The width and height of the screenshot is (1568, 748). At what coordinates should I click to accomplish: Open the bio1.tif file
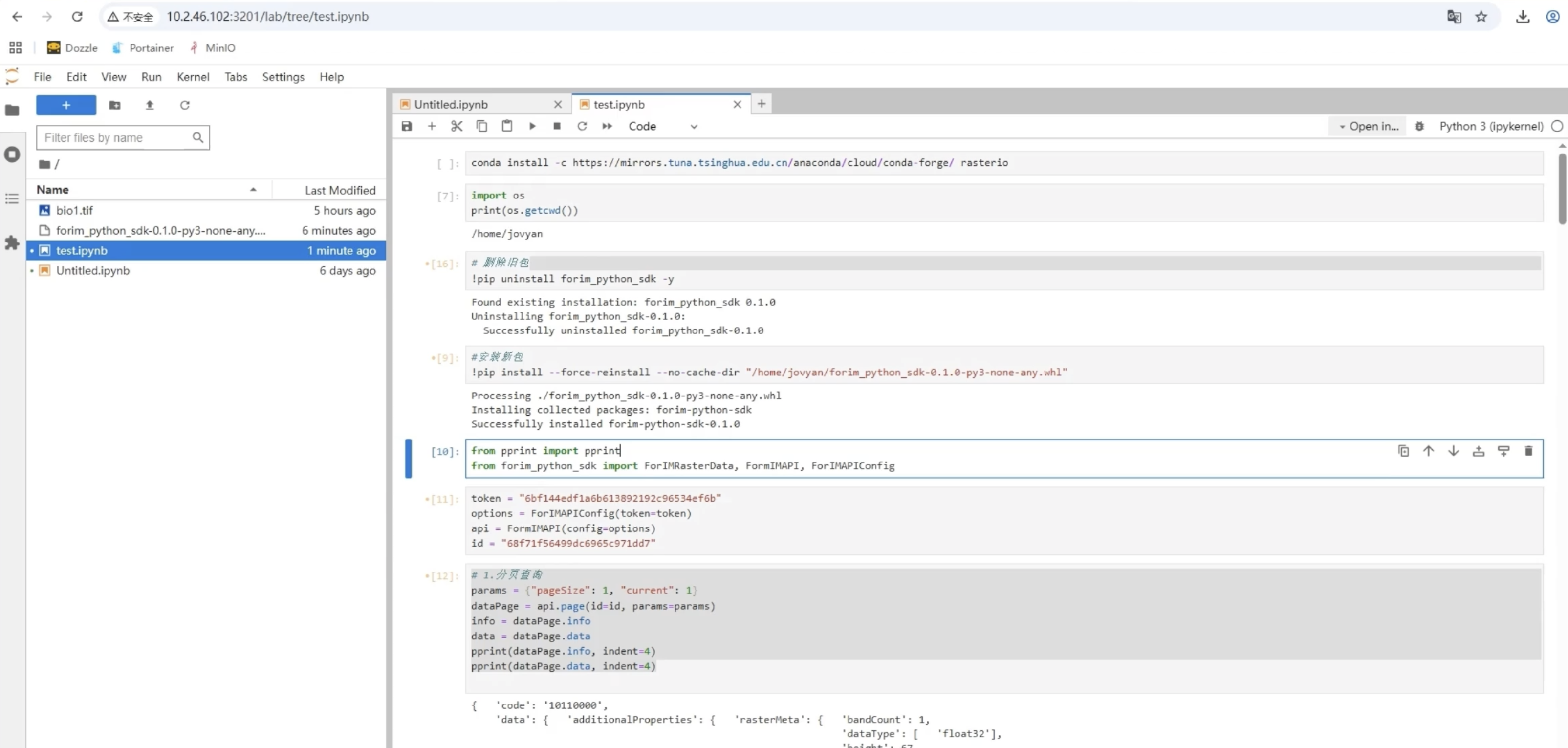pyautogui.click(x=74, y=211)
